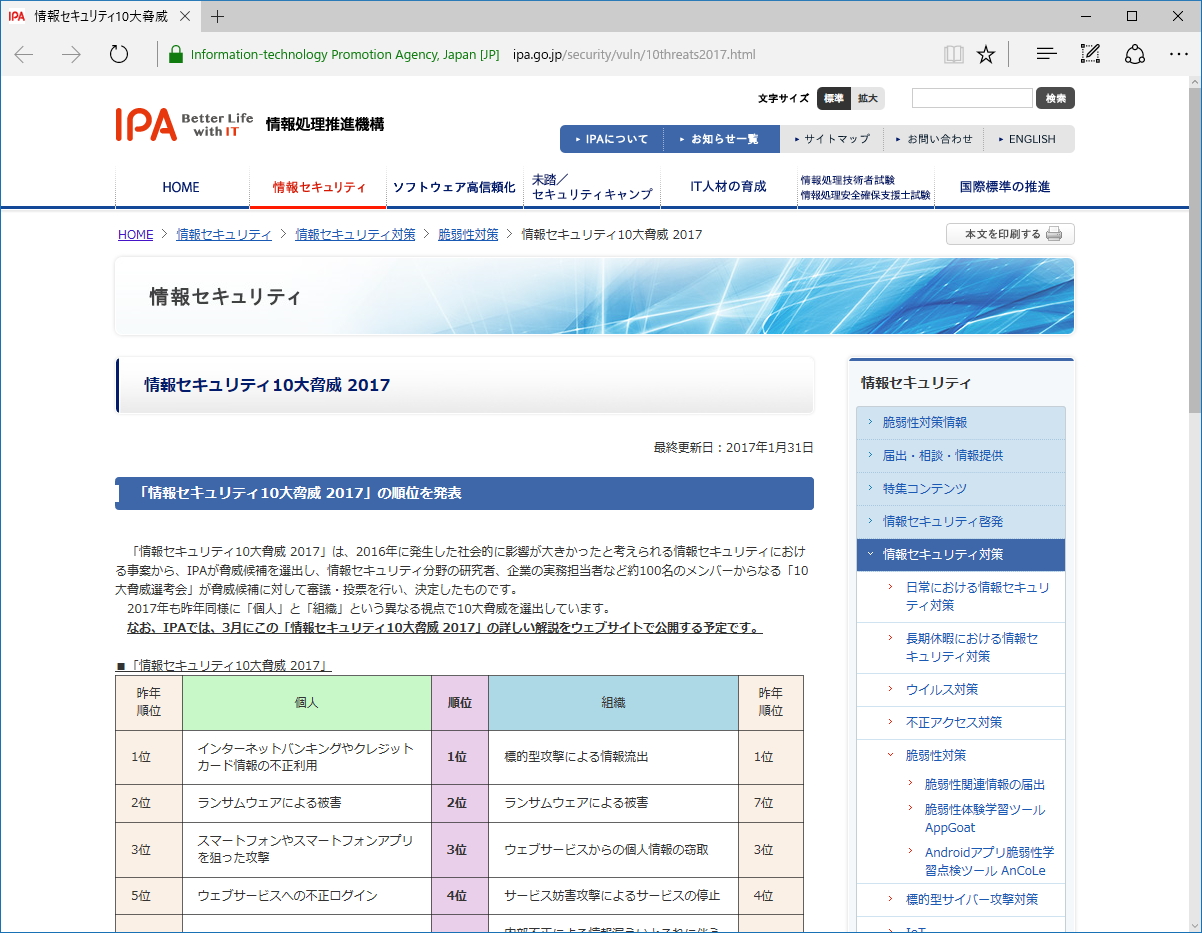1202x933 pixels.
Task: Add page to favorites star icon
Action: point(986,54)
